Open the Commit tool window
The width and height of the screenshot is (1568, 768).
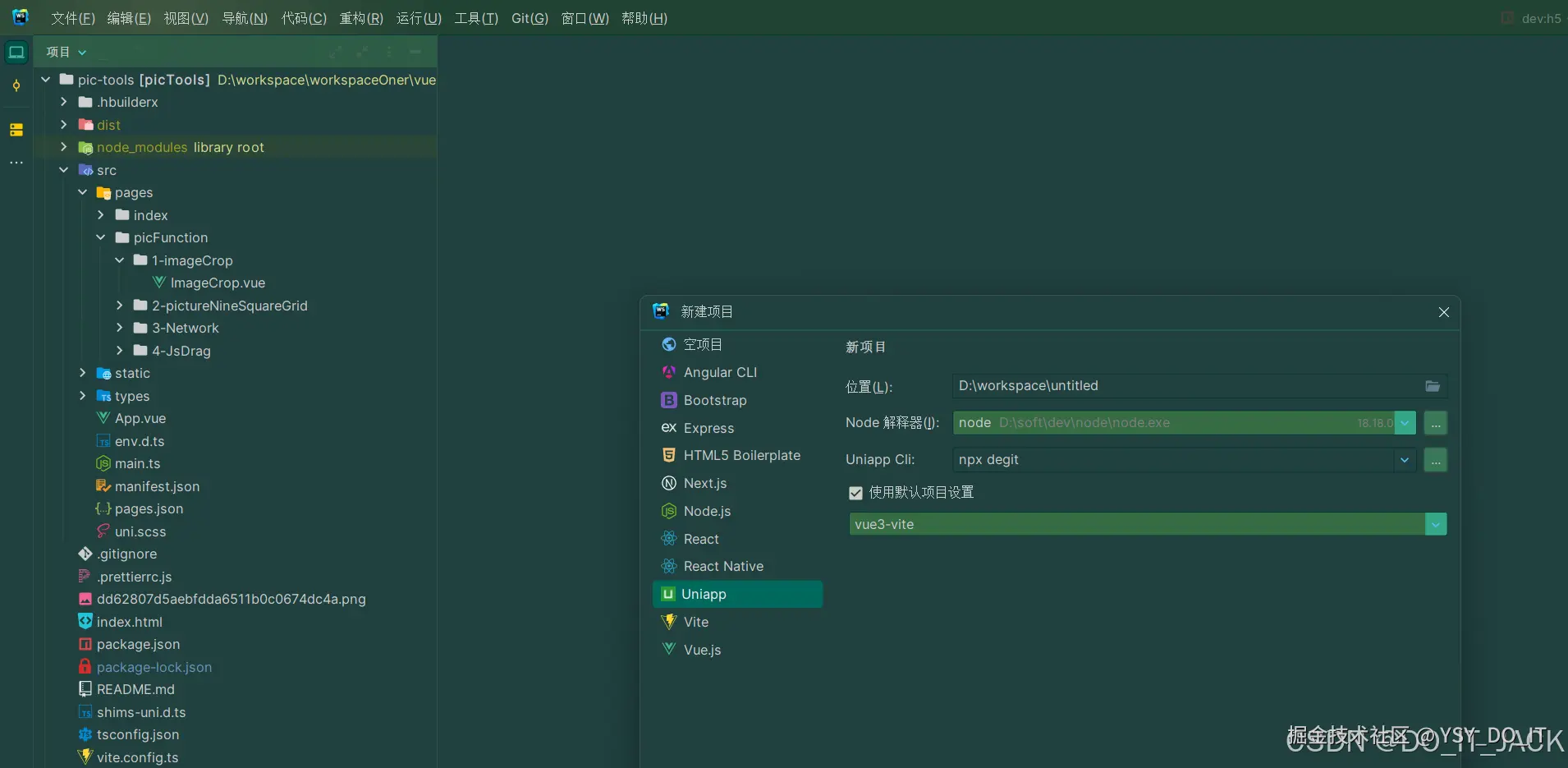[x=16, y=86]
